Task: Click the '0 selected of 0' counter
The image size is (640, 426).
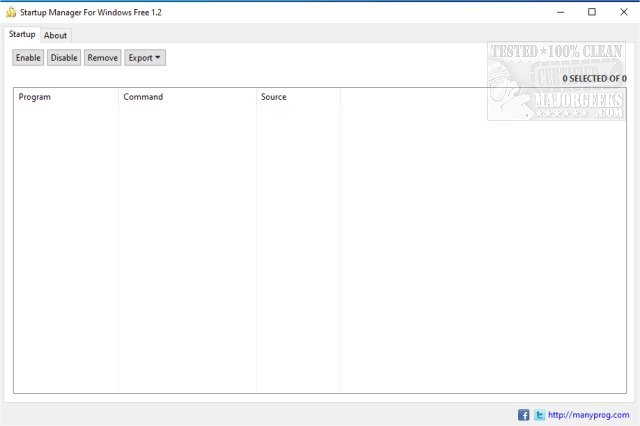Action: 594,78
